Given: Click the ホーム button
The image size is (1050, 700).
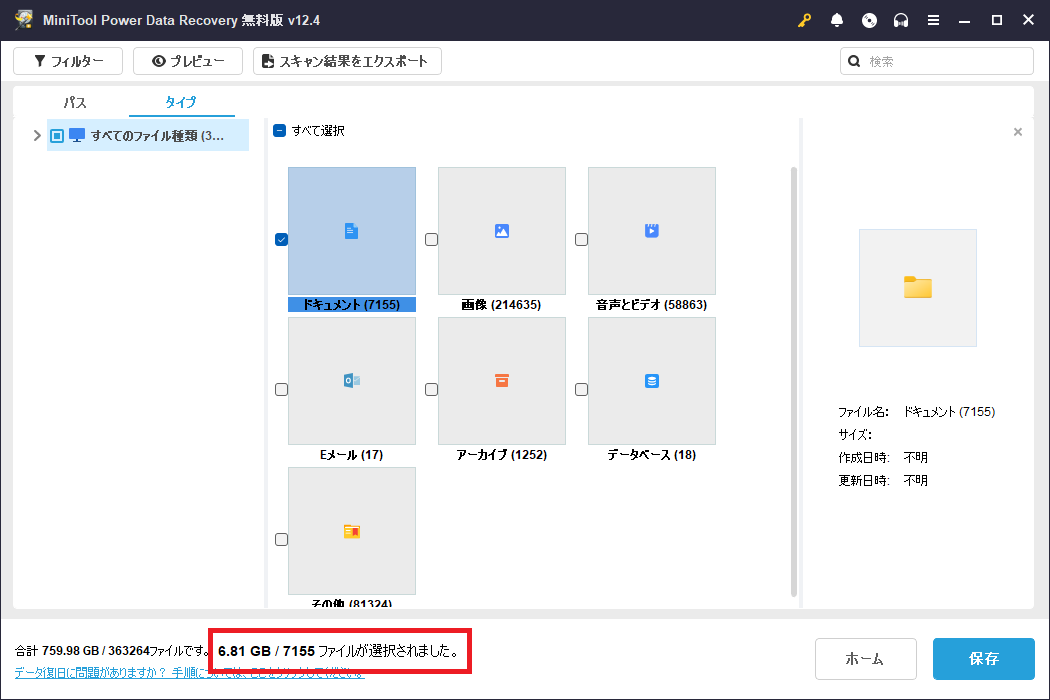Looking at the screenshot, I should click(865, 659).
